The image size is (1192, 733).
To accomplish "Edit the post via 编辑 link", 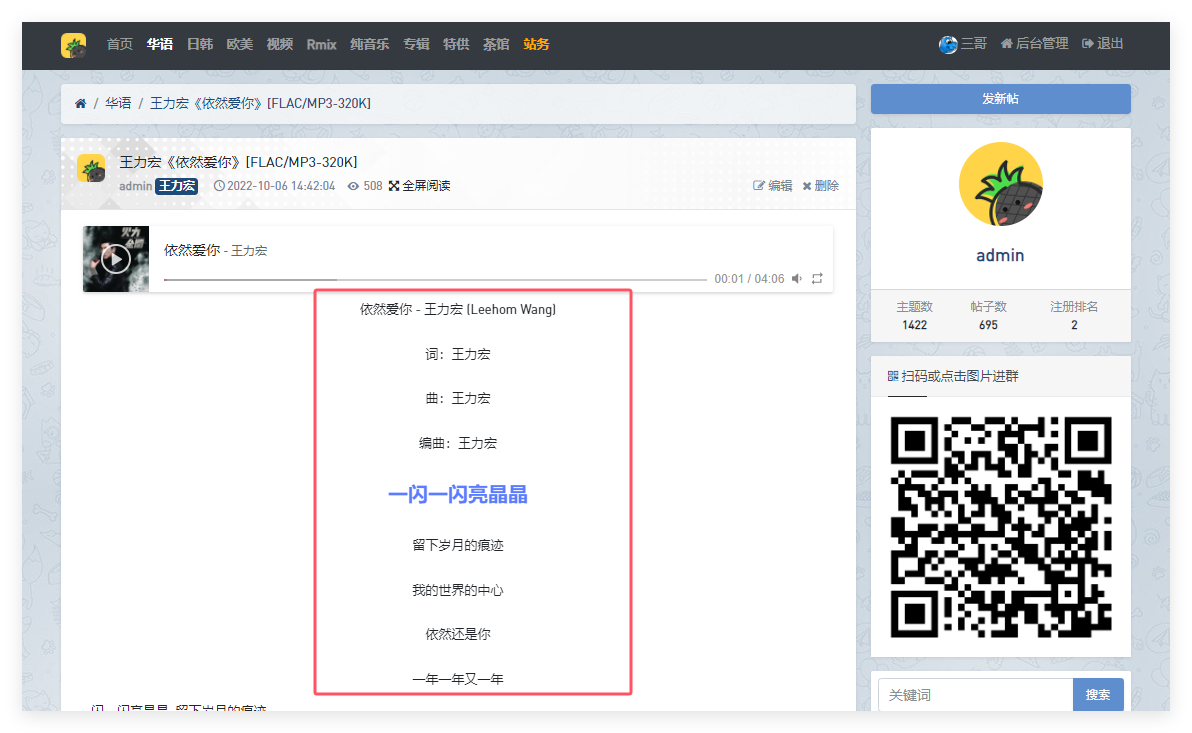I will [x=772, y=186].
